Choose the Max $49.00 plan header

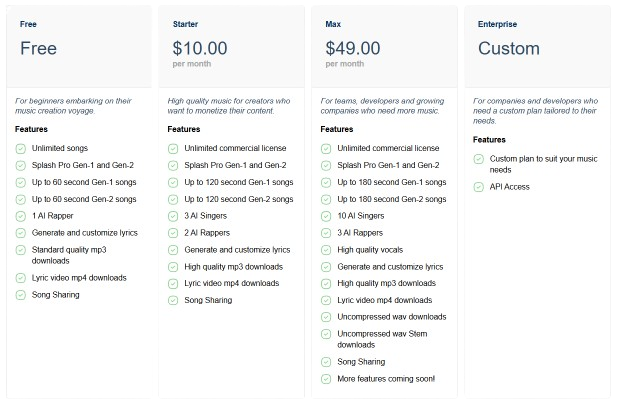(384, 47)
